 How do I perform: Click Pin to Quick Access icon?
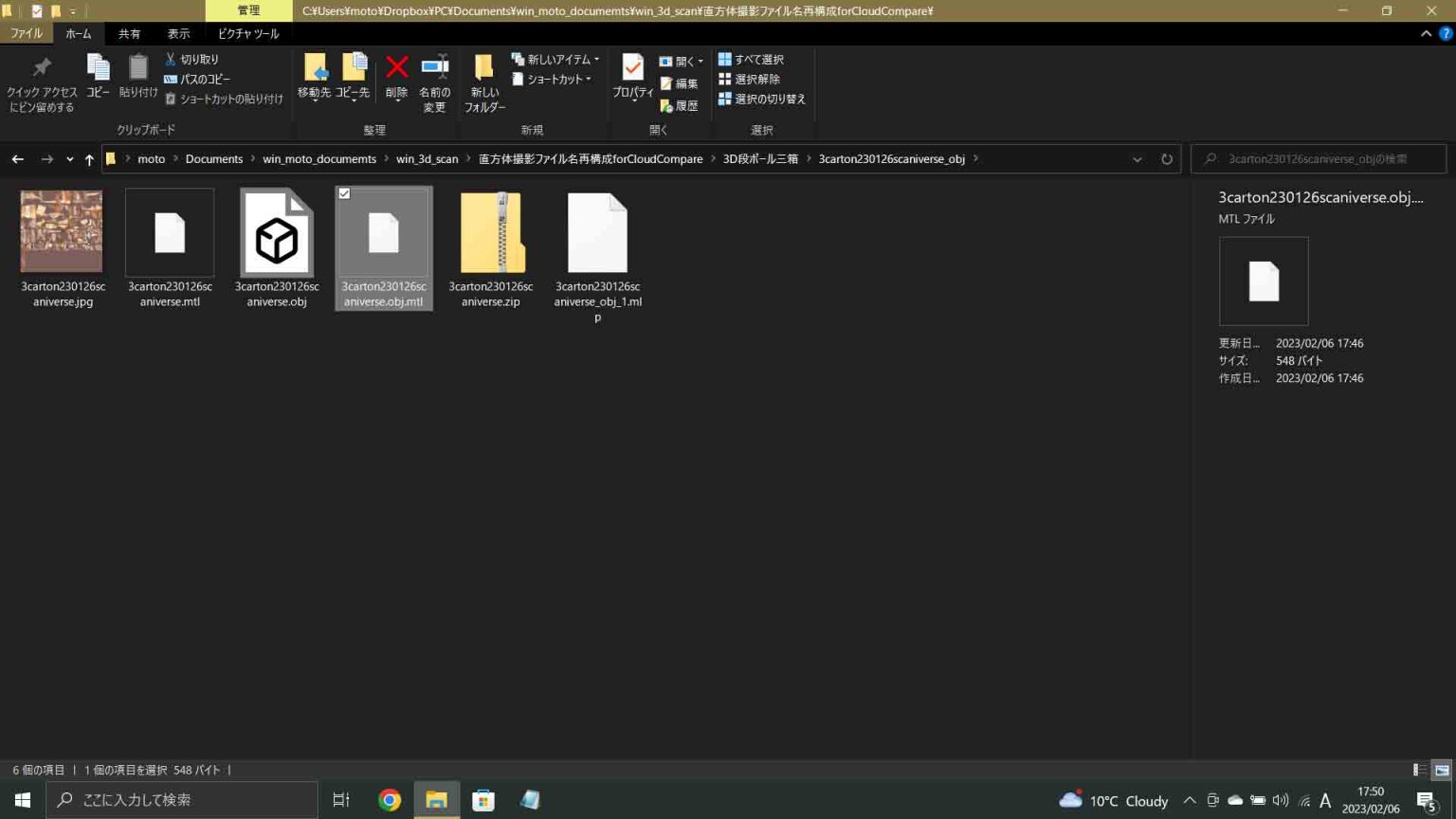[42, 68]
